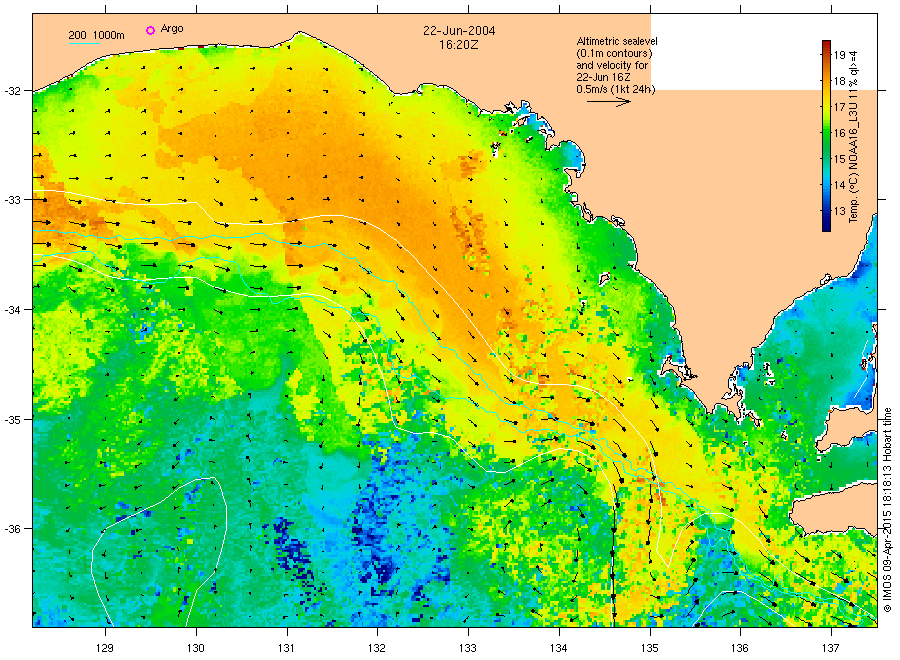Click the temperature color bar
This screenshot has width=900, height=660.
[x=827, y=136]
